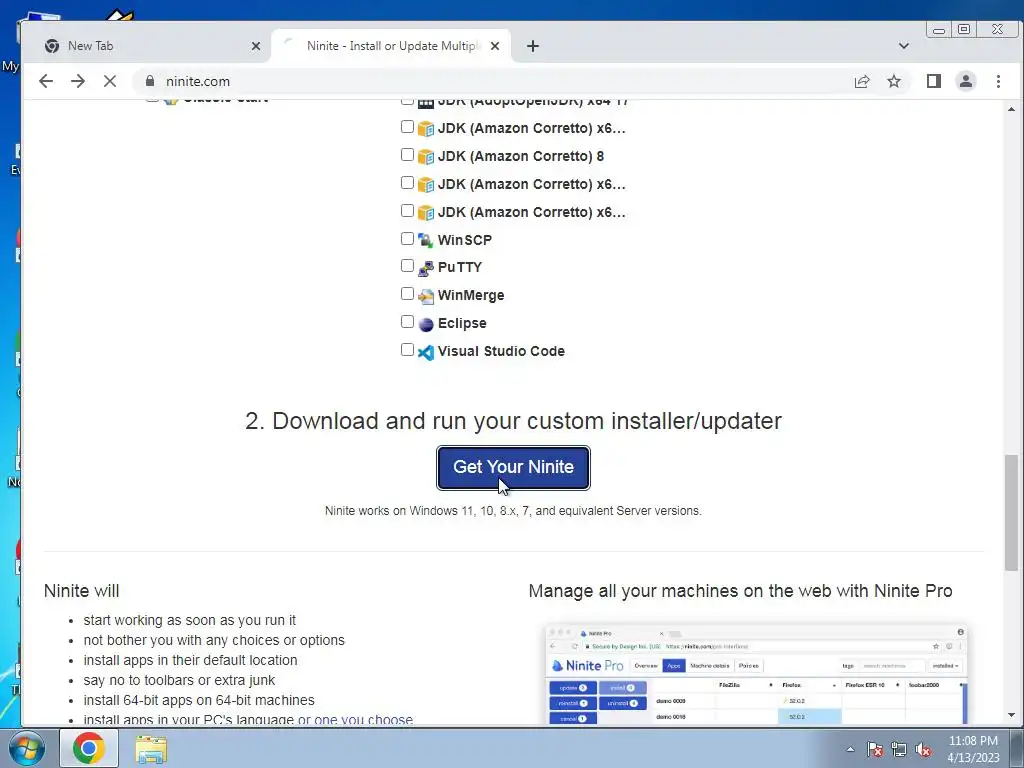Click the Chrome taskbar icon
This screenshot has height=768, width=1024.
(89, 748)
